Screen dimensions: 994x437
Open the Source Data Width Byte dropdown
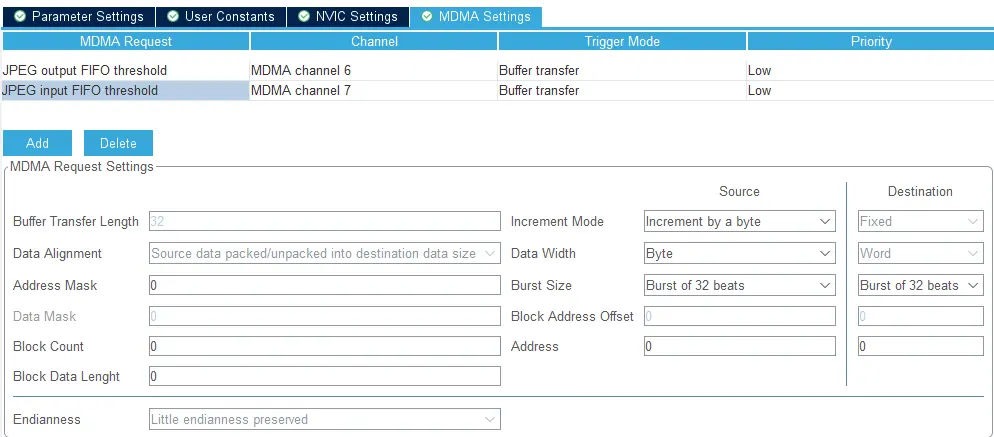point(740,253)
